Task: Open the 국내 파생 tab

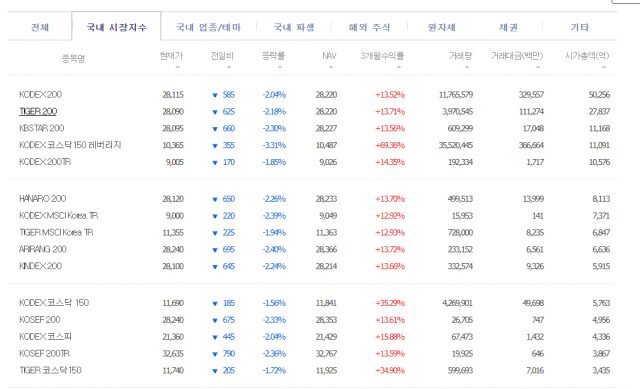Action: point(294,27)
